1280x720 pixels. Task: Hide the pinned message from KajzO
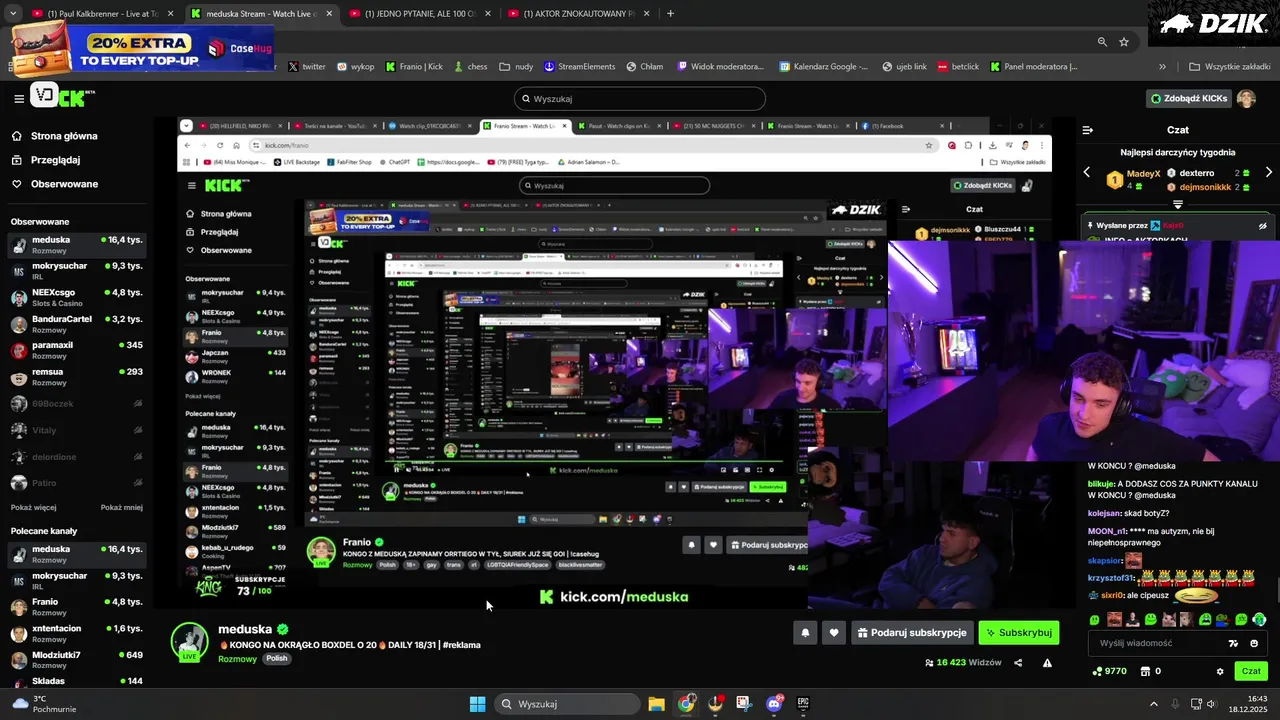tap(1263, 226)
